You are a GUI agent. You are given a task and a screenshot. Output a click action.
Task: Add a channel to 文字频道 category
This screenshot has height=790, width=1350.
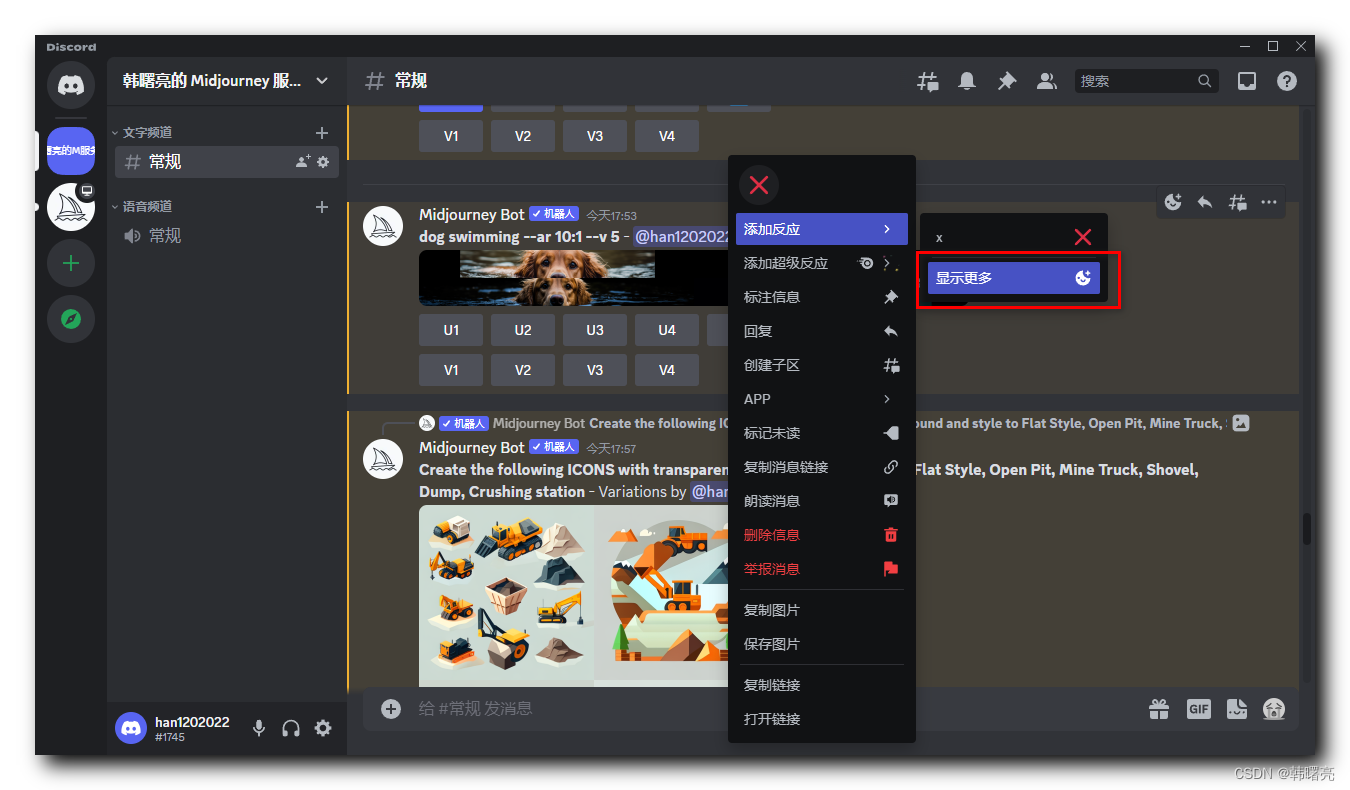pos(322,132)
